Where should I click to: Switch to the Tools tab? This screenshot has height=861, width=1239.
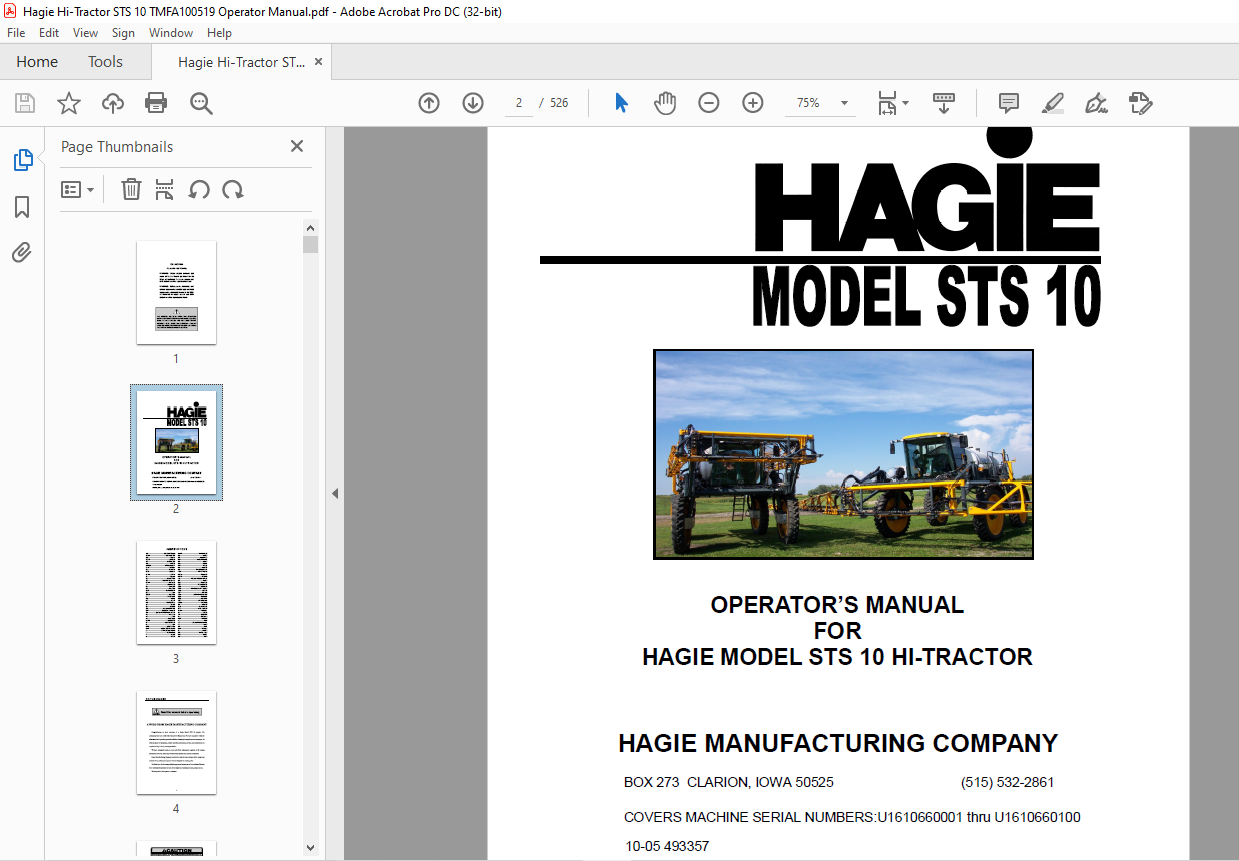pos(105,62)
